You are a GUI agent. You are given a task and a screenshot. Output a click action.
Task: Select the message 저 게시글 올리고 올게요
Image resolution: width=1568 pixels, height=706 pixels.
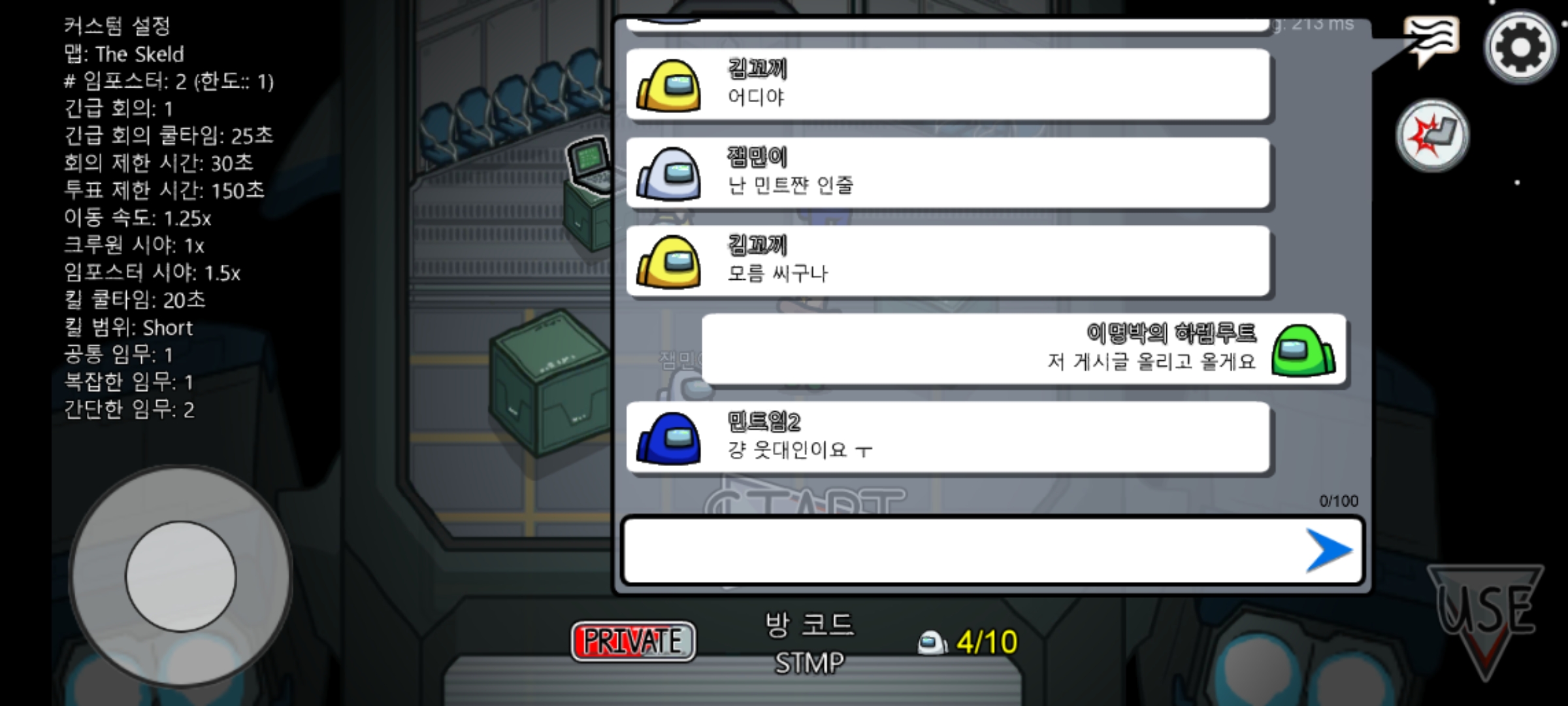[x=1024, y=349]
